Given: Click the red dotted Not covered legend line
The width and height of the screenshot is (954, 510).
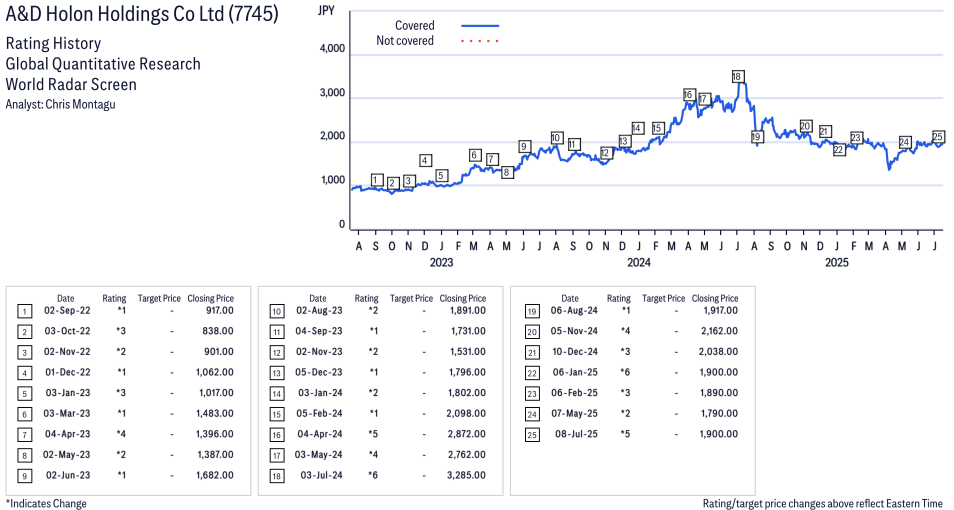Looking at the screenshot, I should click(x=480, y=41).
